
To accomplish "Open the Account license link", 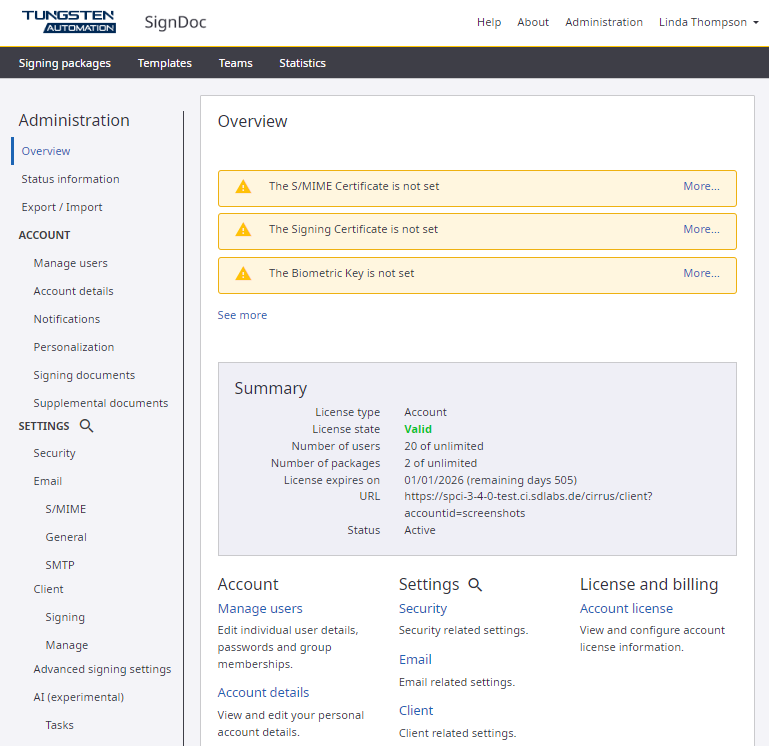I will [x=626, y=608].
